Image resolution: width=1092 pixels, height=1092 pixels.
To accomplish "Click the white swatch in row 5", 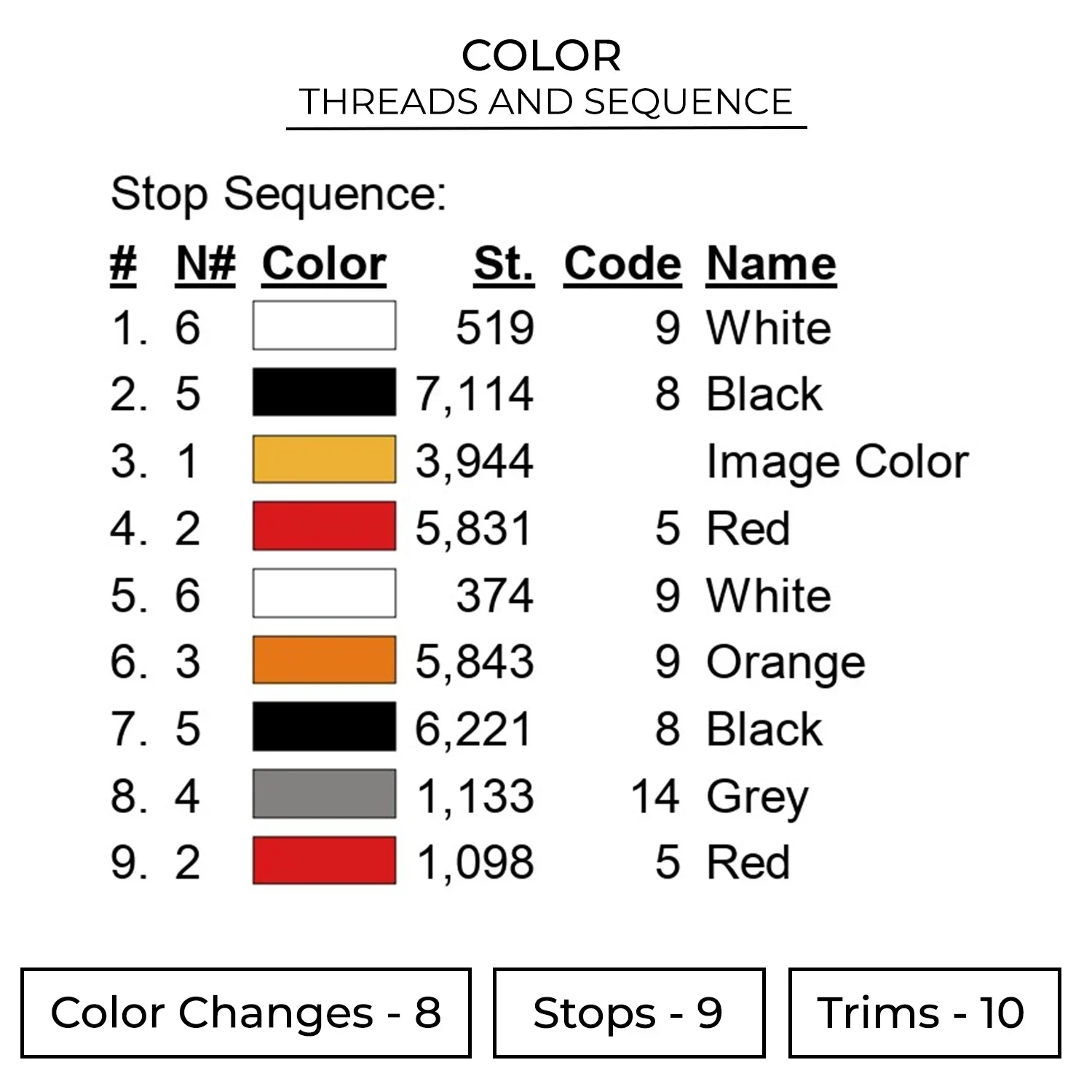I will (x=324, y=593).
